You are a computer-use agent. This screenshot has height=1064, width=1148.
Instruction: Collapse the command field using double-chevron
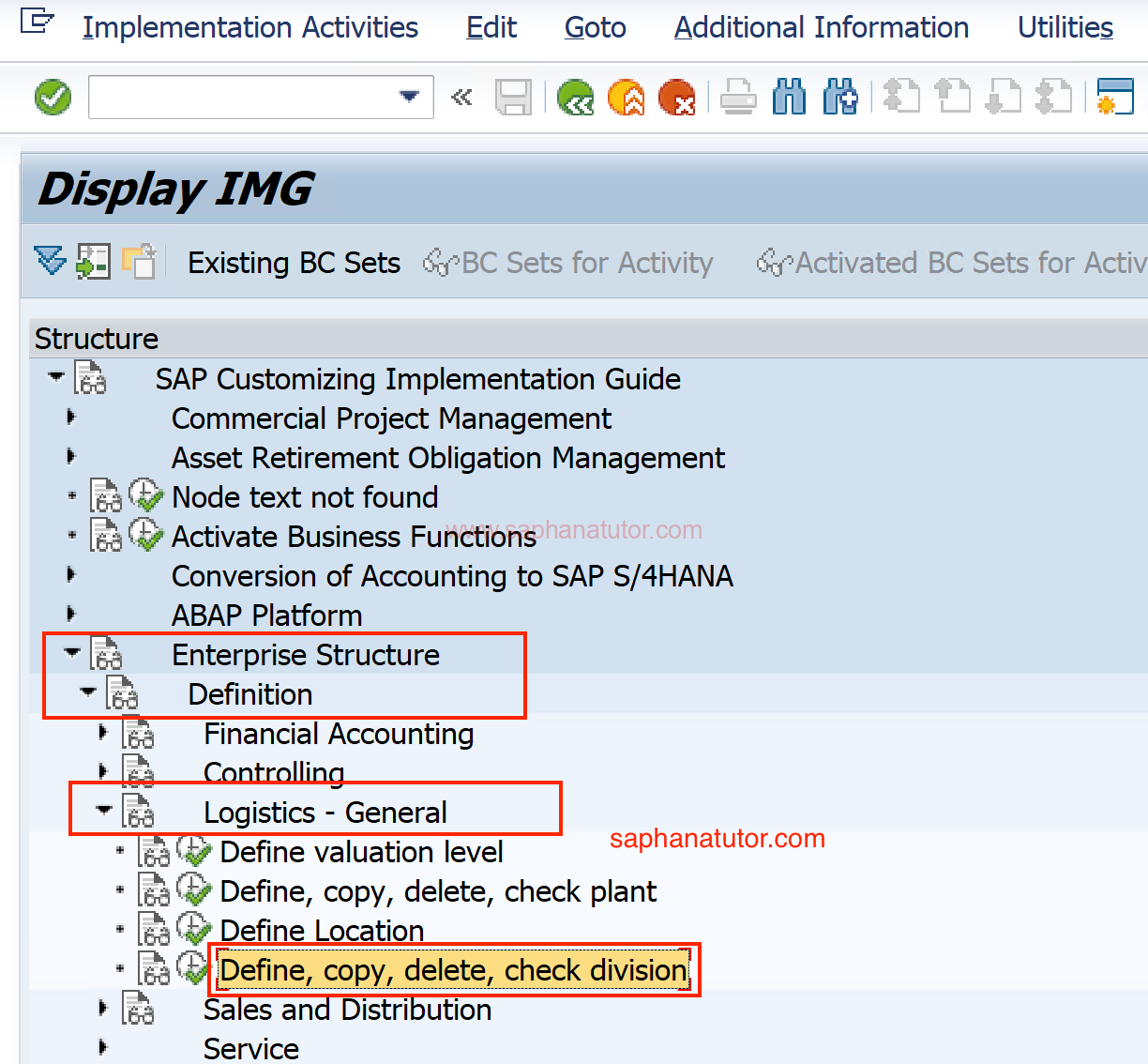tap(461, 98)
